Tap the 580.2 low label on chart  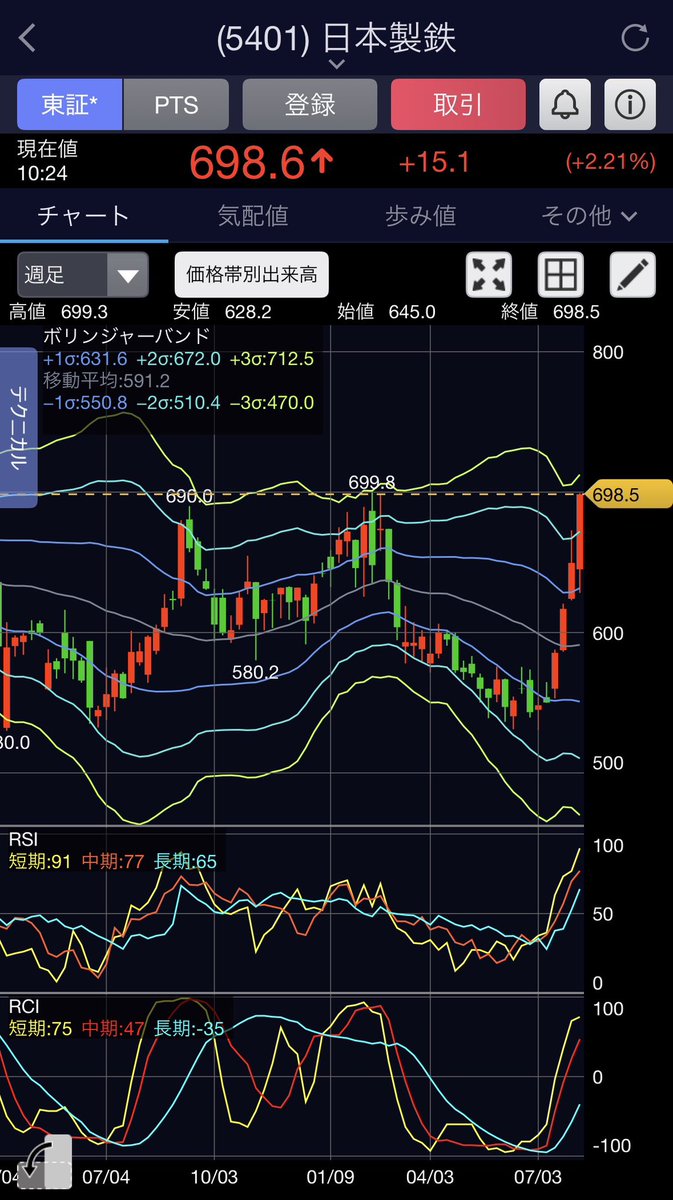click(x=255, y=672)
